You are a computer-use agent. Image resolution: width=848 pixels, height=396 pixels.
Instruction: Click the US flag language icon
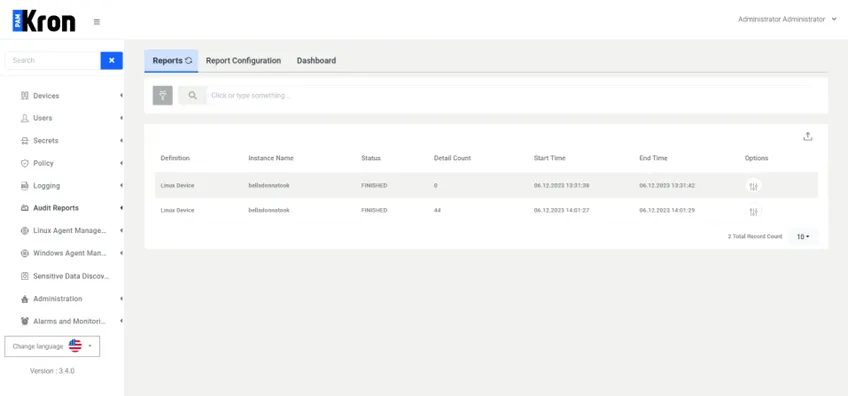75,346
